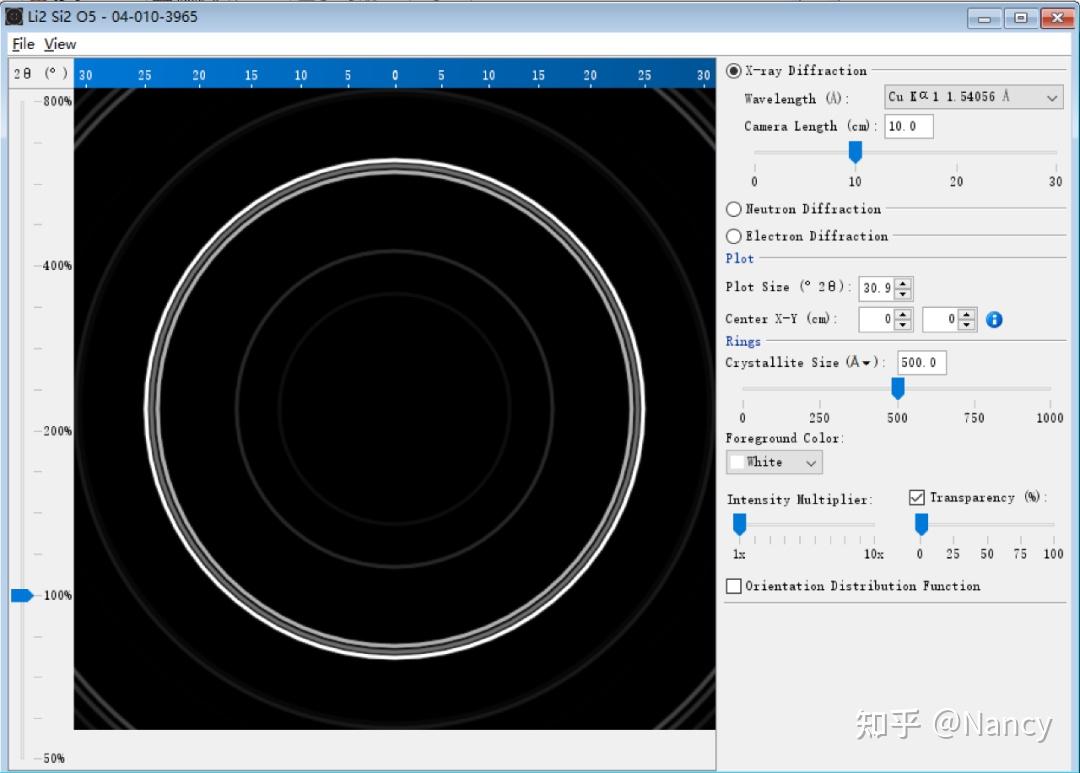Screen dimensions: 1080x773
Task: Open the Crystallite Size unit dropdown arrow
Action: click(866, 363)
